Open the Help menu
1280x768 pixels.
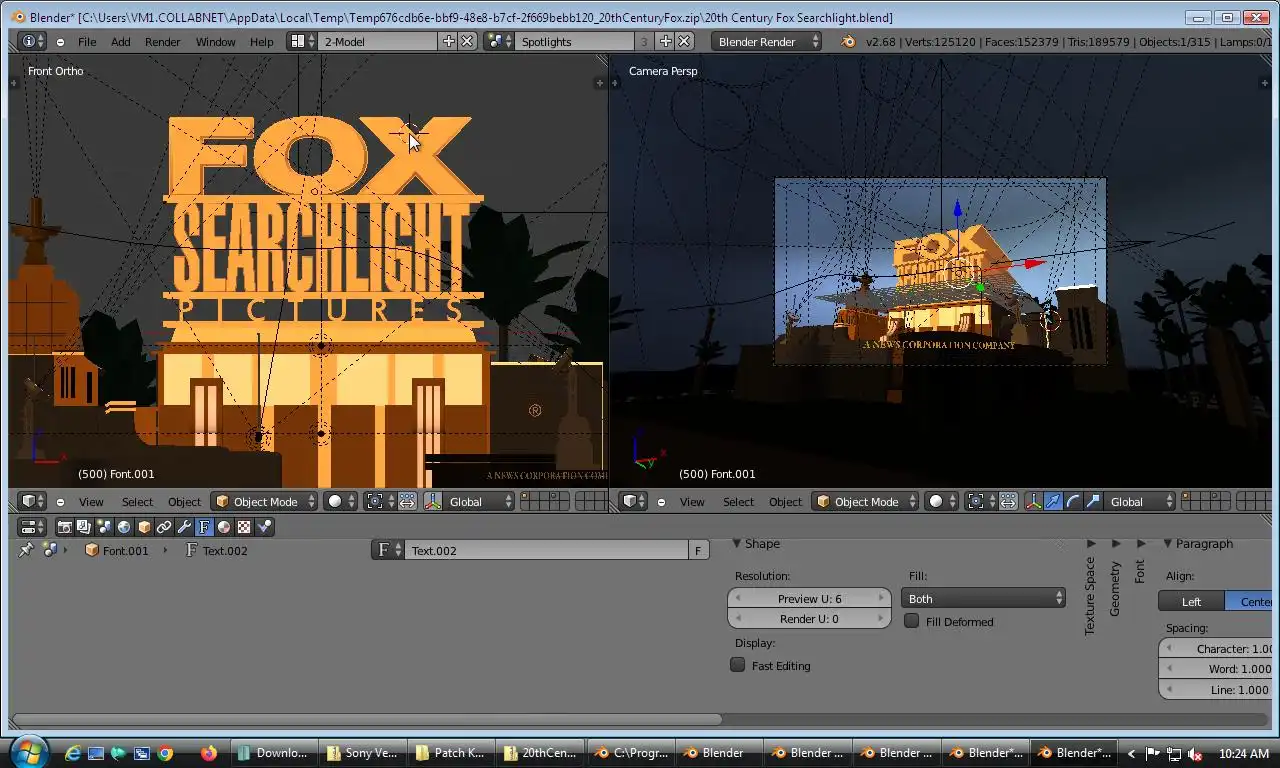tap(262, 42)
